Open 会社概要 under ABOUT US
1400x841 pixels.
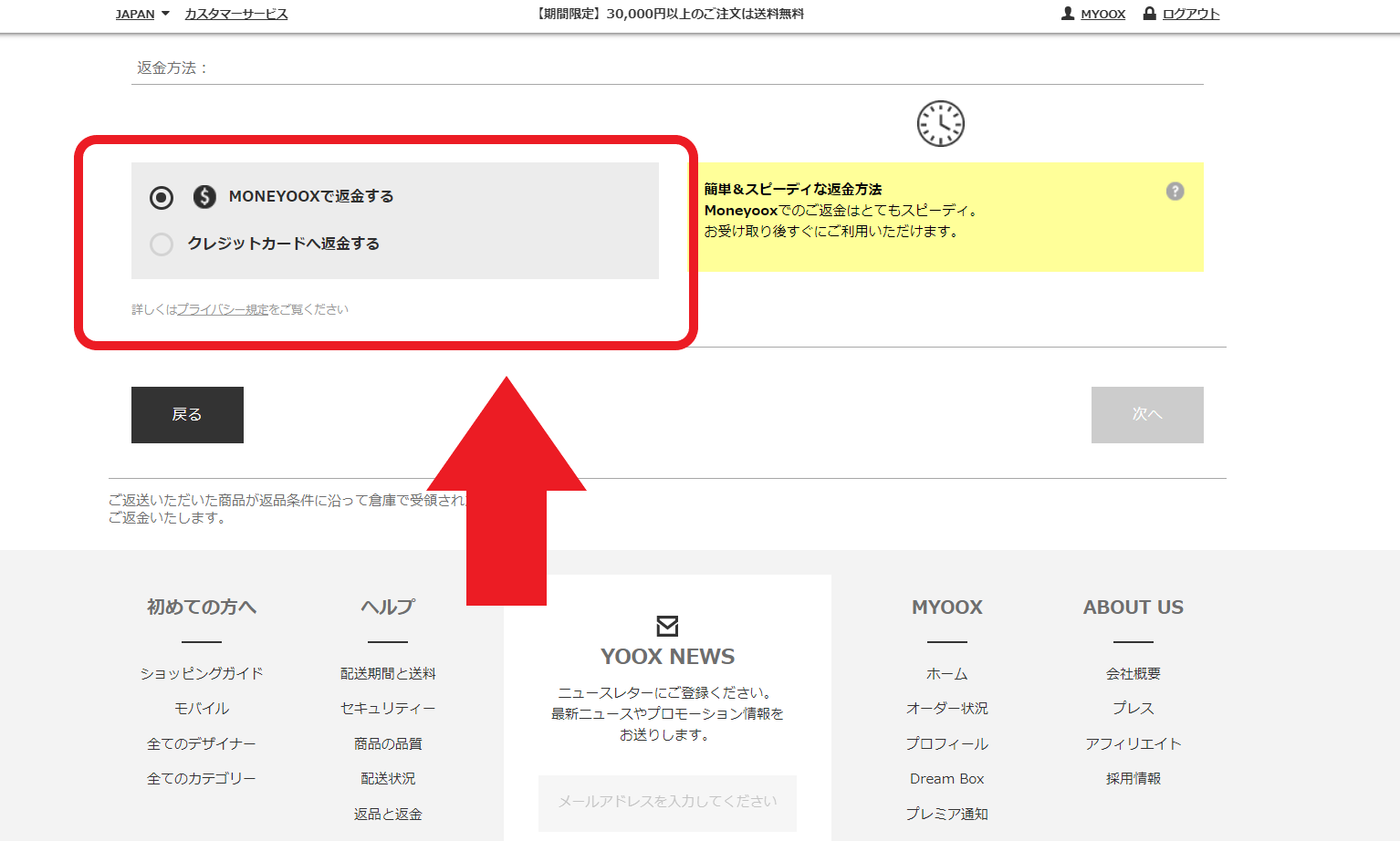click(x=1133, y=672)
